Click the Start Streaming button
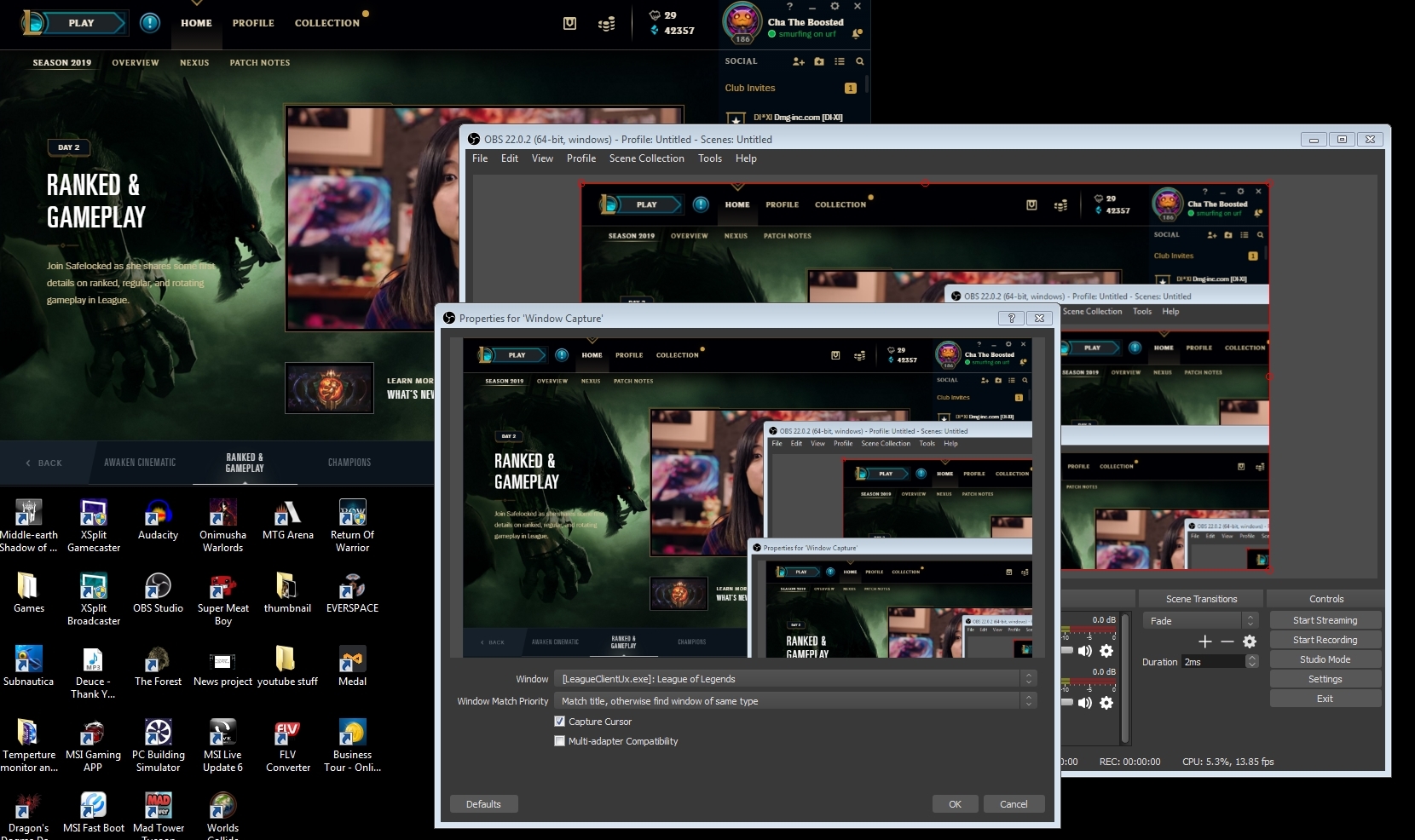Viewport: 1415px width, 840px height. pos(1325,620)
